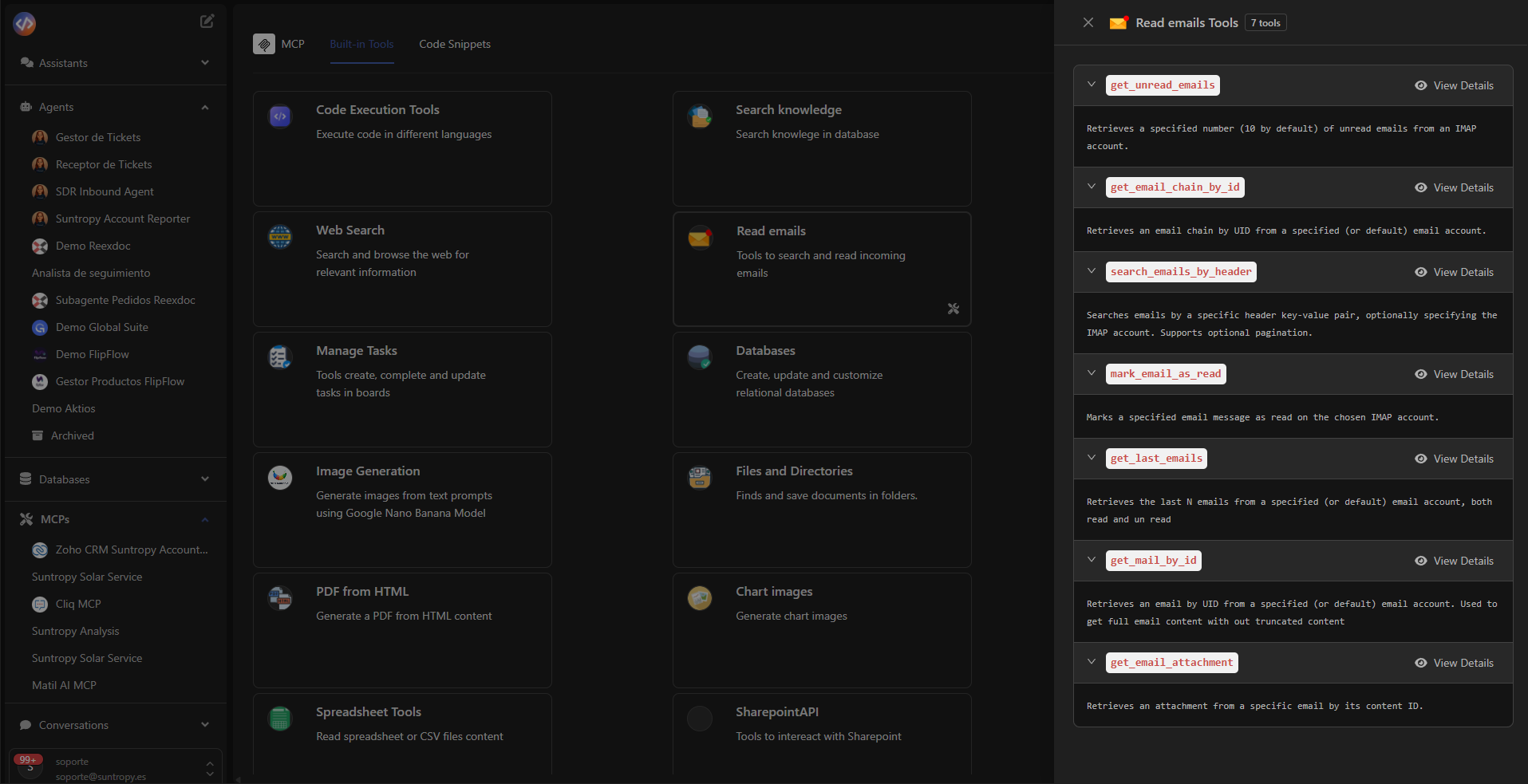
Task: Click the Read emails envelope card icon
Action: pos(700,238)
